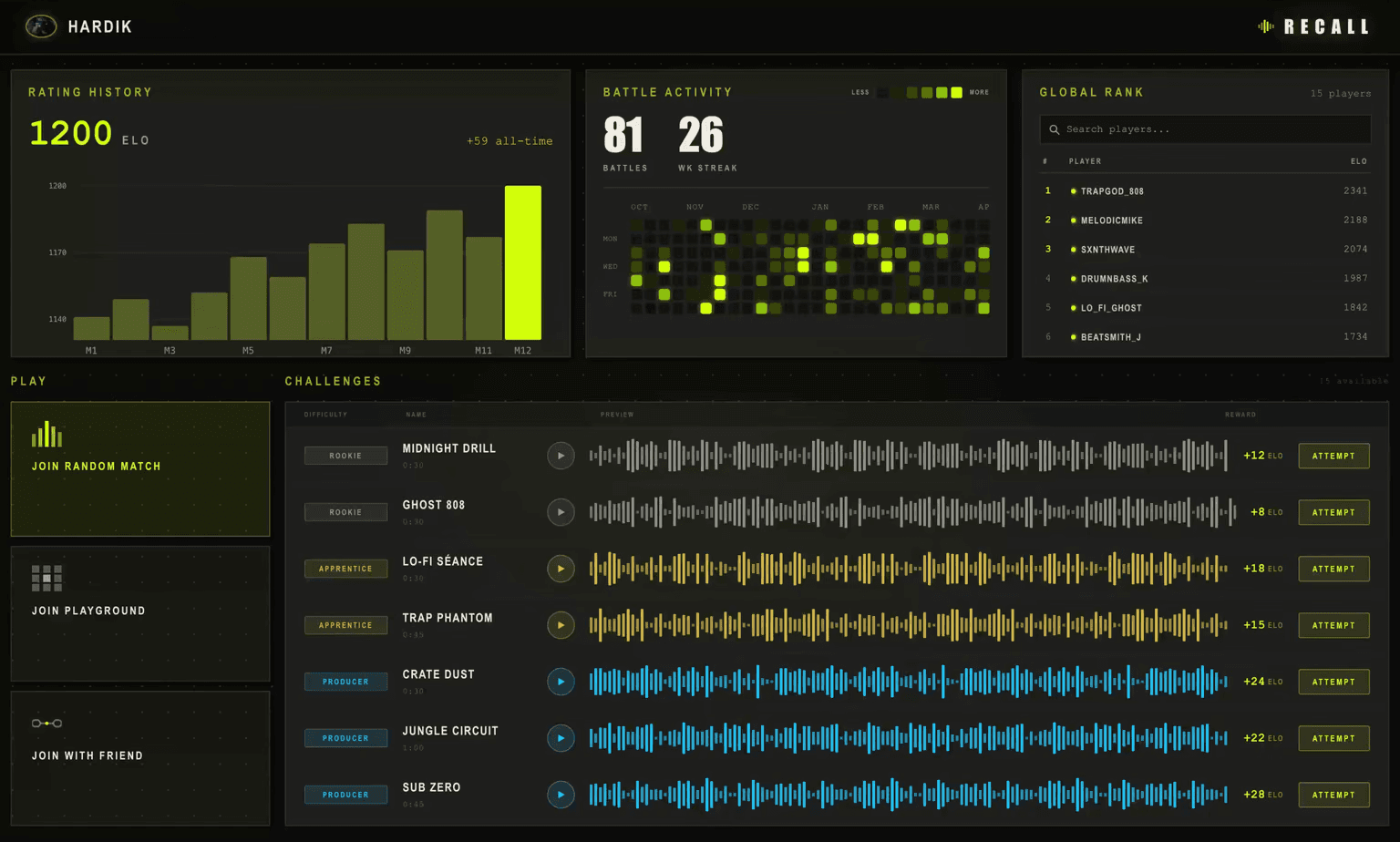Viewport: 1400px width, 842px height.
Task: Play the Ghost 808 preview
Action: click(x=561, y=512)
